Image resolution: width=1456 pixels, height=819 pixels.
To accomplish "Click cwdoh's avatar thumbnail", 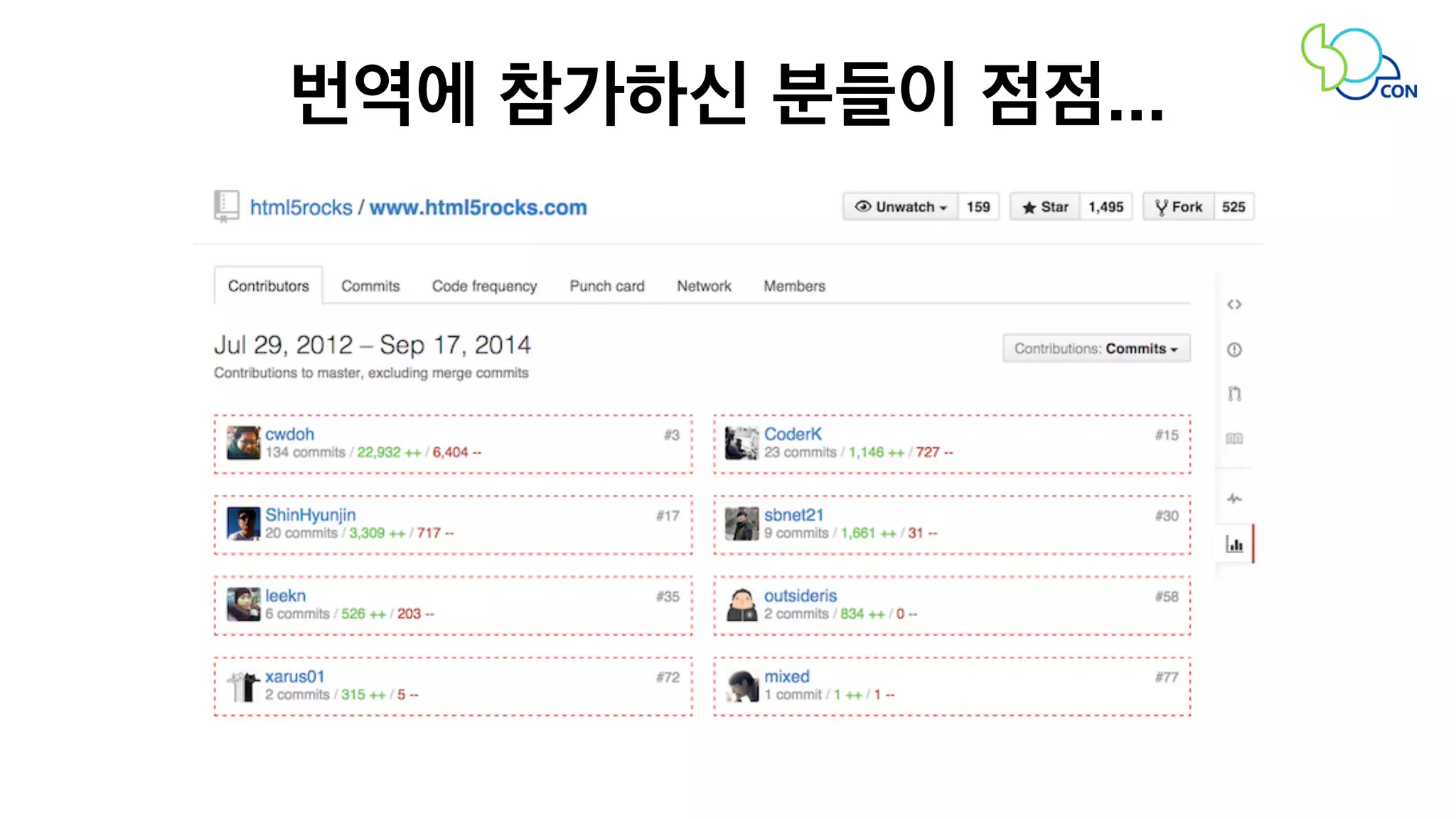I will pyautogui.click(x=243, y=443).
